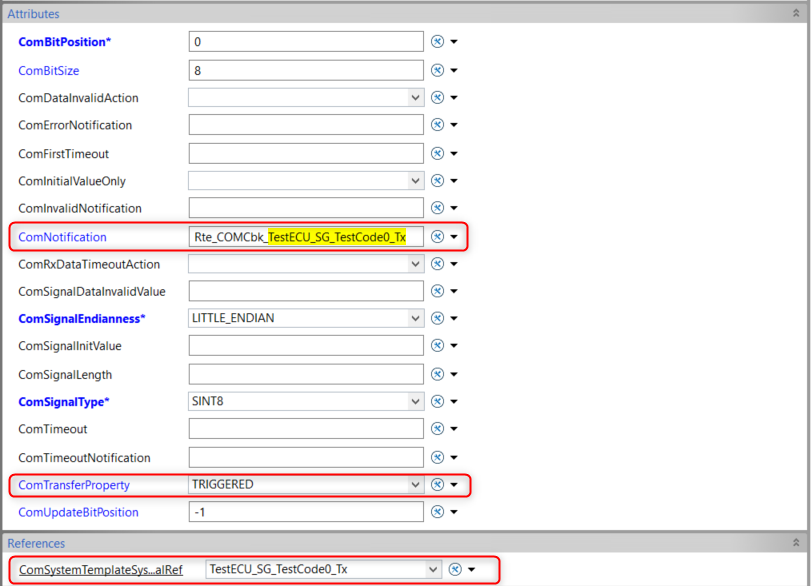The height and width of the screenshot is (586, 811).
Task: Click the ComSignalEndianness* attribute label
Action: pyautogui.click(x=82, y=319)
